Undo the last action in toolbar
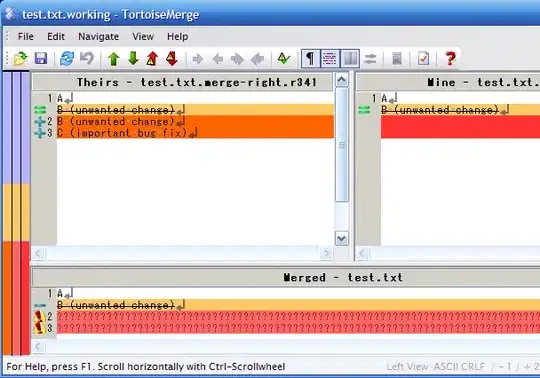This screenshot has height=378, width=540. (x=87, y=59)
